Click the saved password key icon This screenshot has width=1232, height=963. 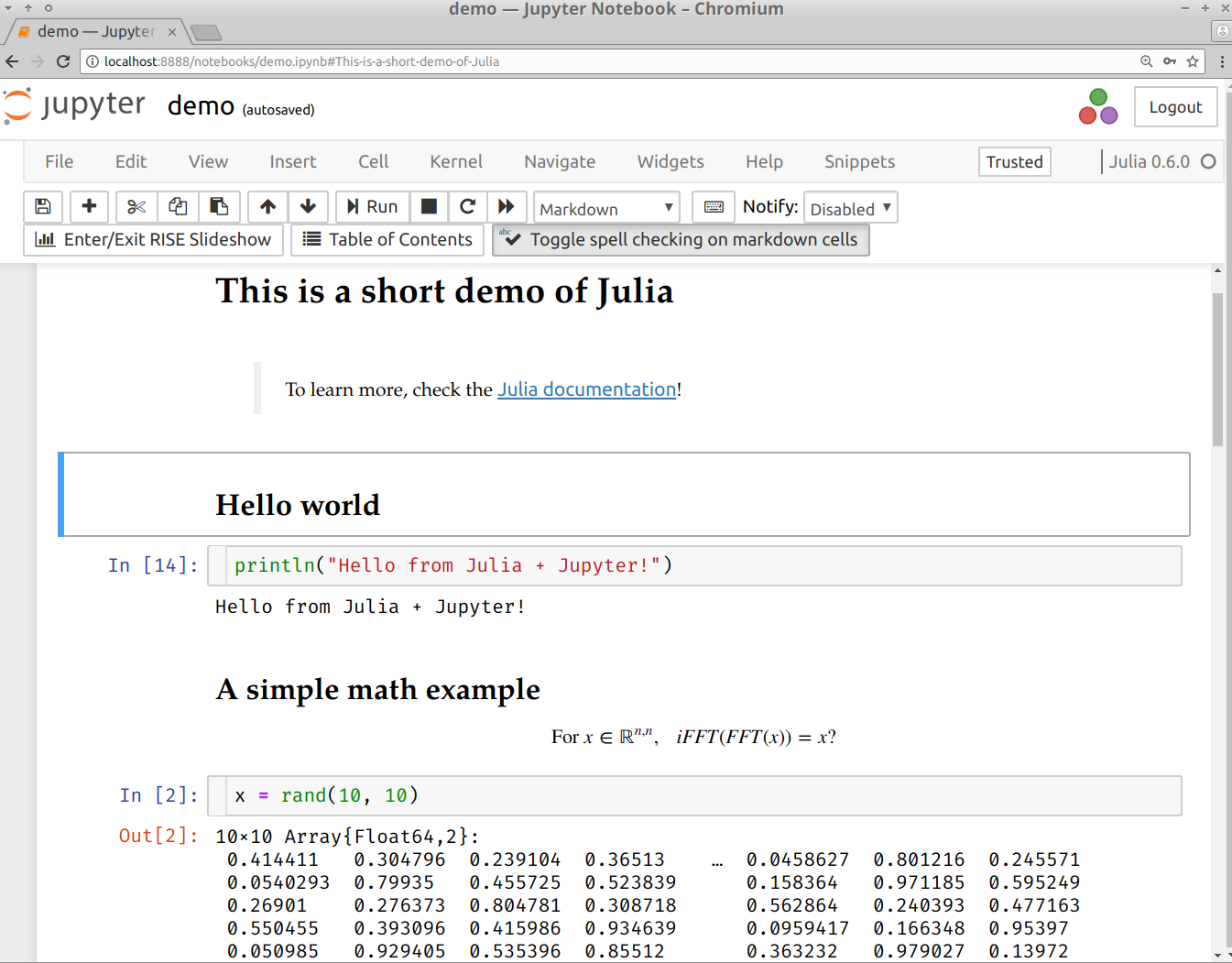click(x=1170, y=61)
